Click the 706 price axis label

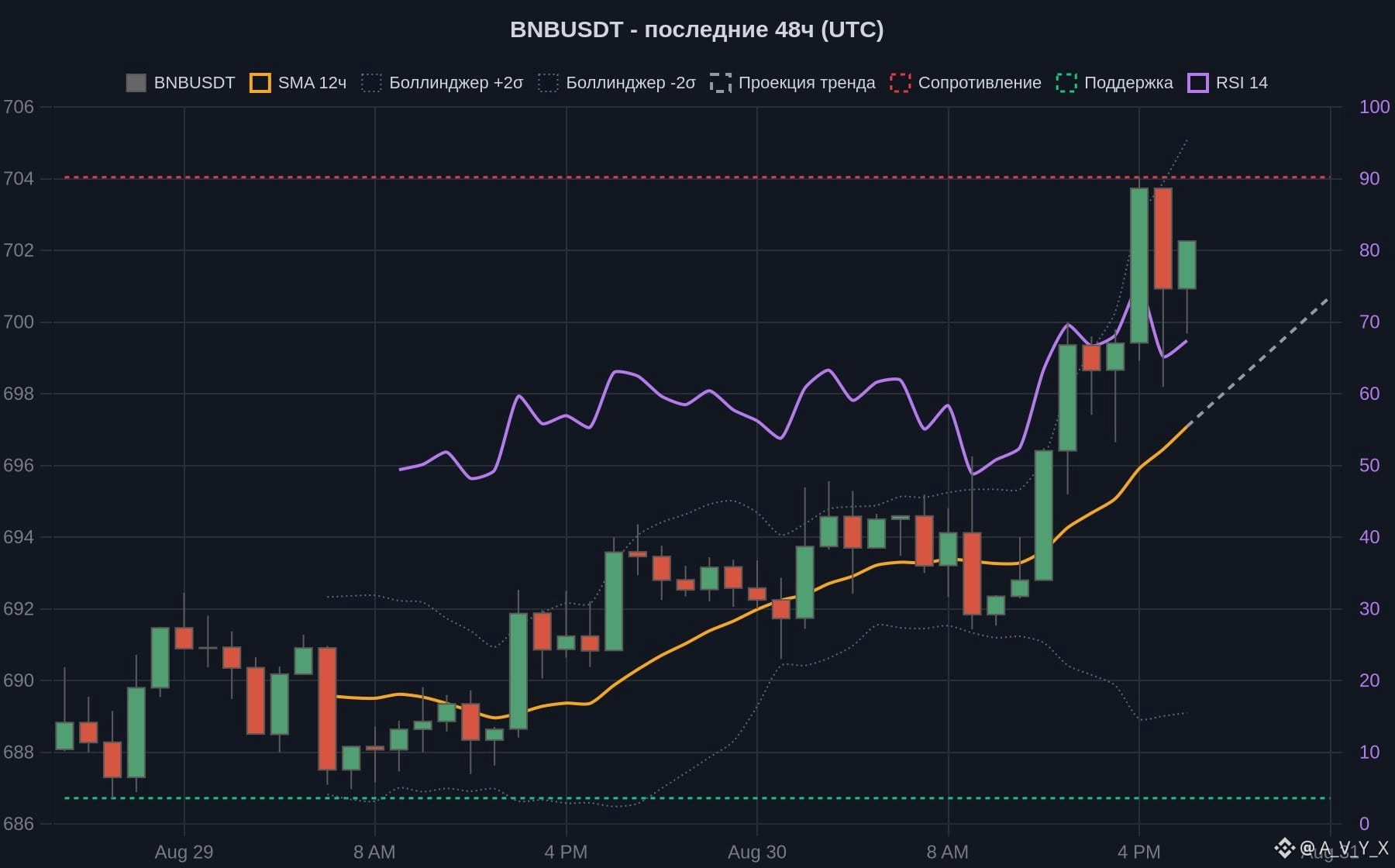click(19, 107)
